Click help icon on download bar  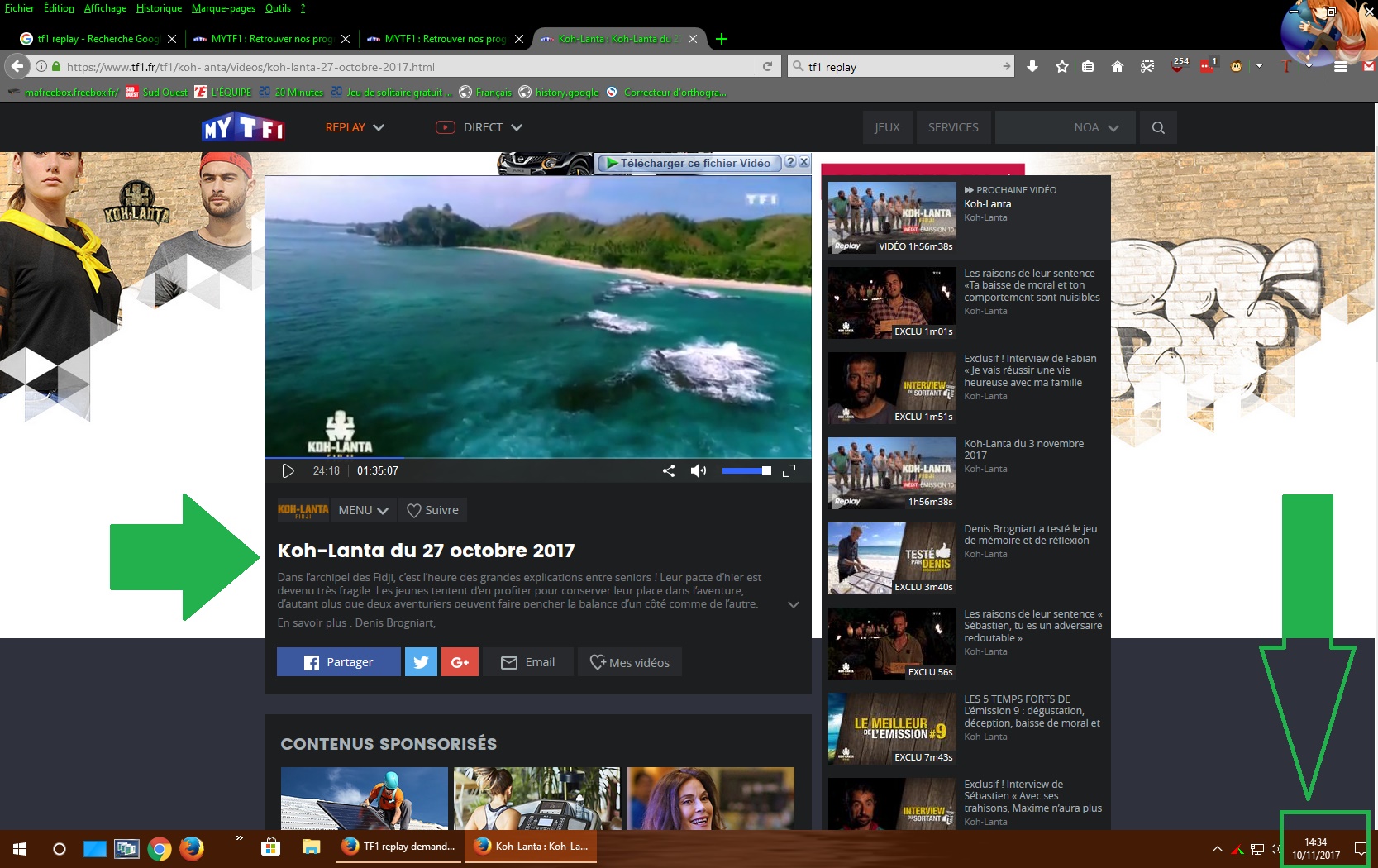click(790, 162)
